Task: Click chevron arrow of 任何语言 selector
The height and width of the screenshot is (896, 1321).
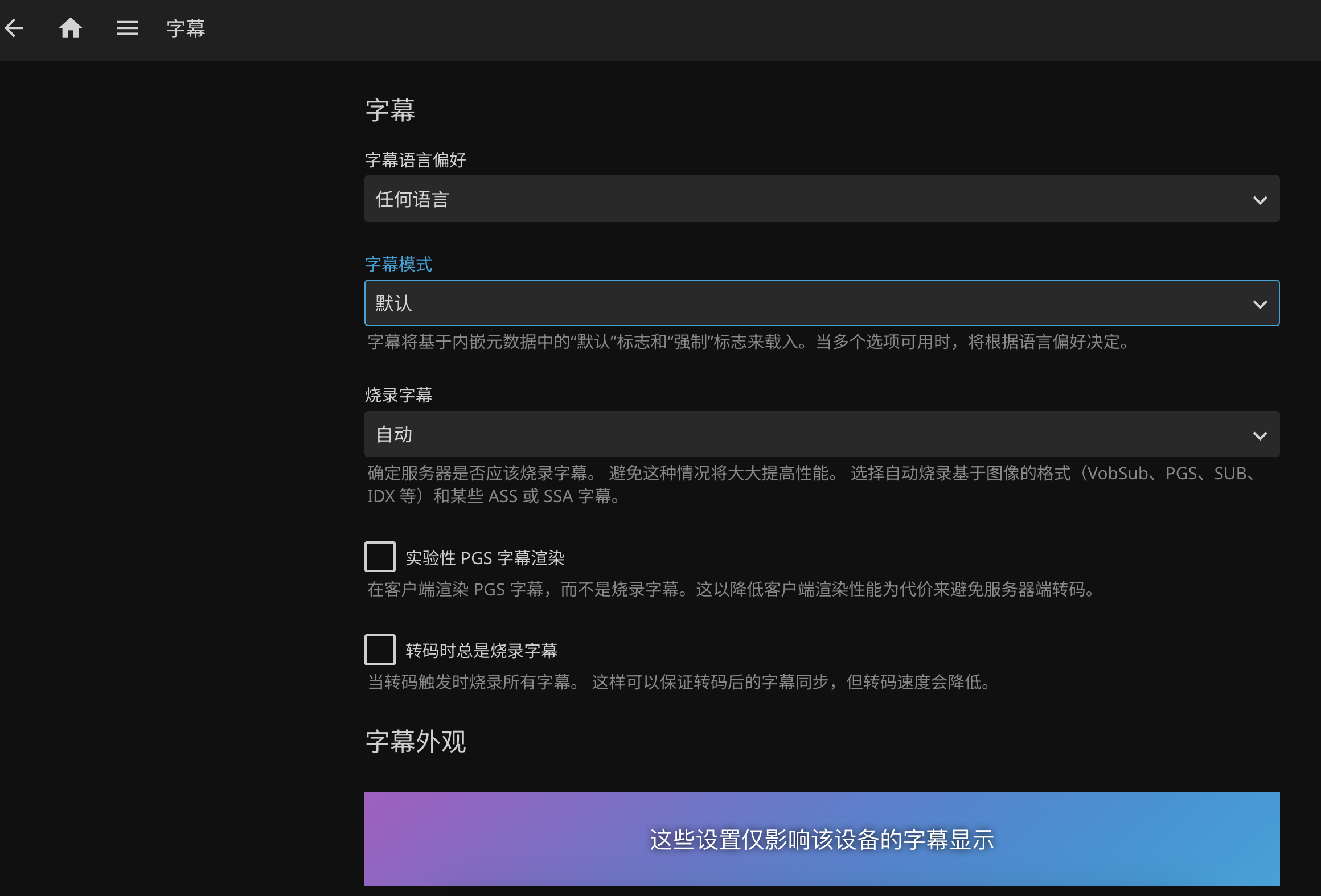Action: pos(1260,200)
